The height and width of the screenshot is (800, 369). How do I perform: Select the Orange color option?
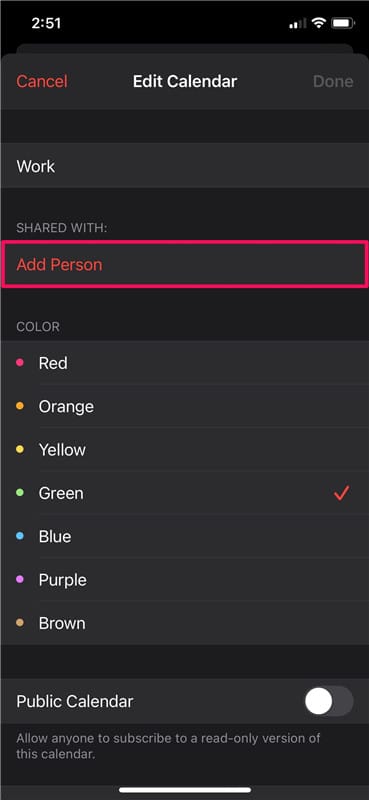[184, 406]
